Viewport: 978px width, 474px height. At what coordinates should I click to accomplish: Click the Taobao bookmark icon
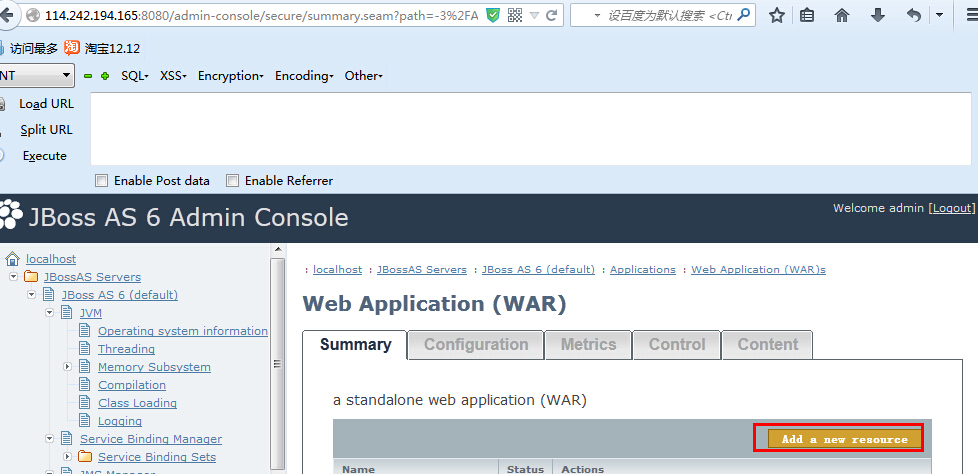click(x=72, y=47)
